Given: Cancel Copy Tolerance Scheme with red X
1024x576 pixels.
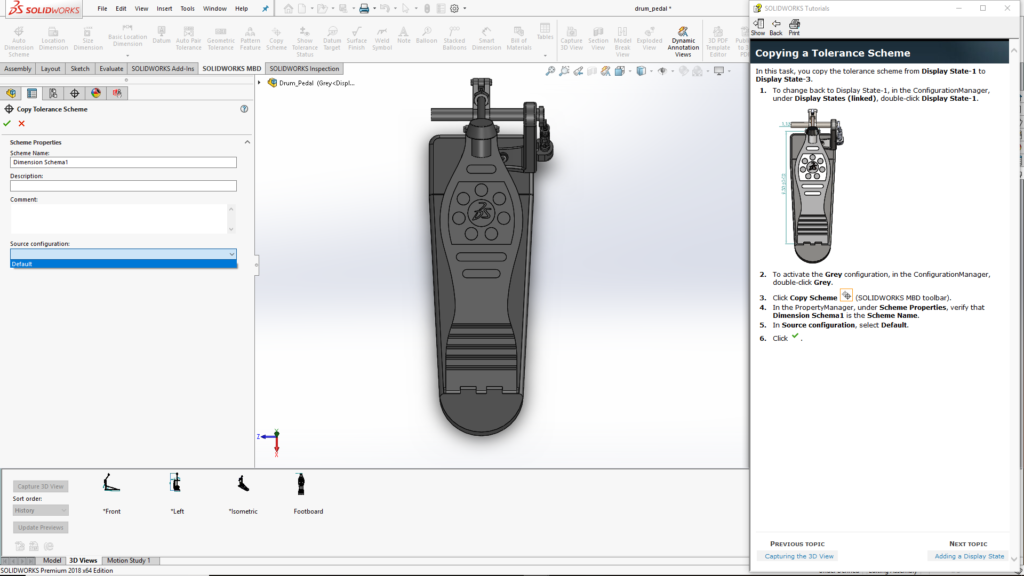Looking at the screenshot, I should 22,123.
